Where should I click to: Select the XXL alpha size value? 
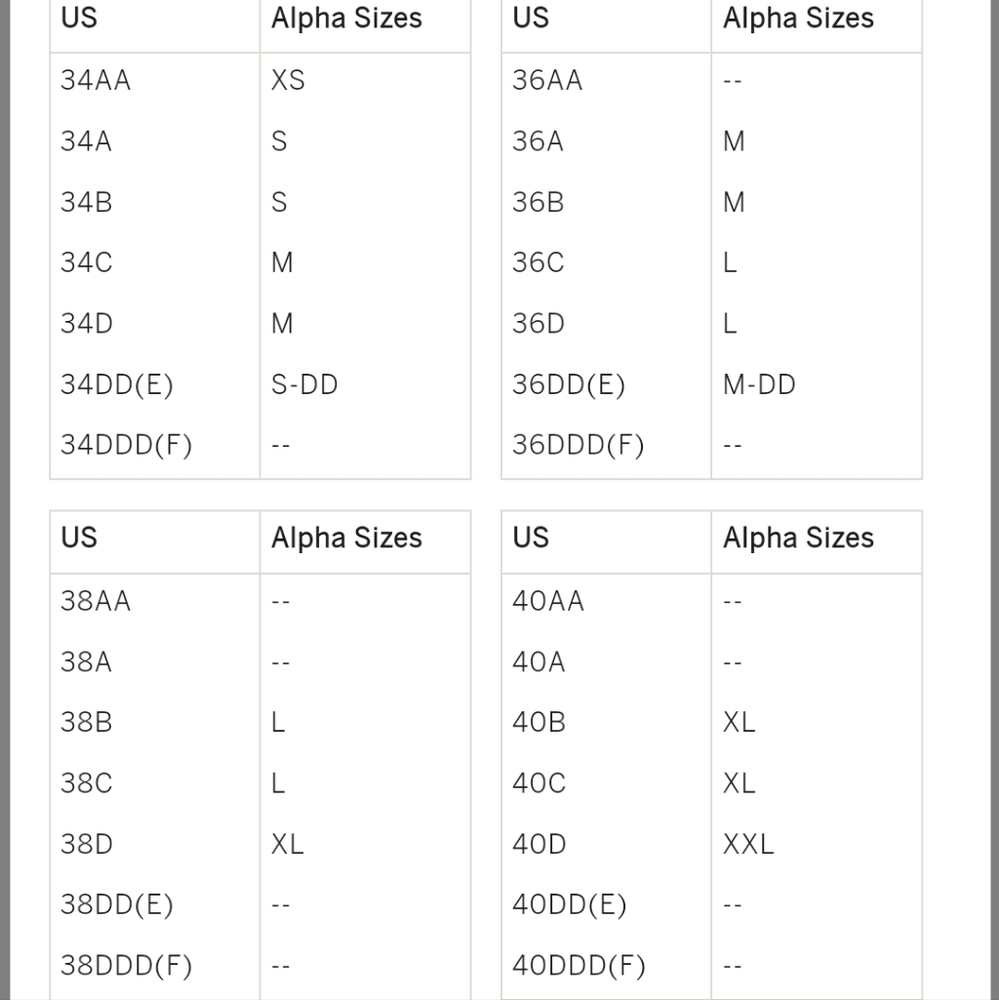(748, 844)
